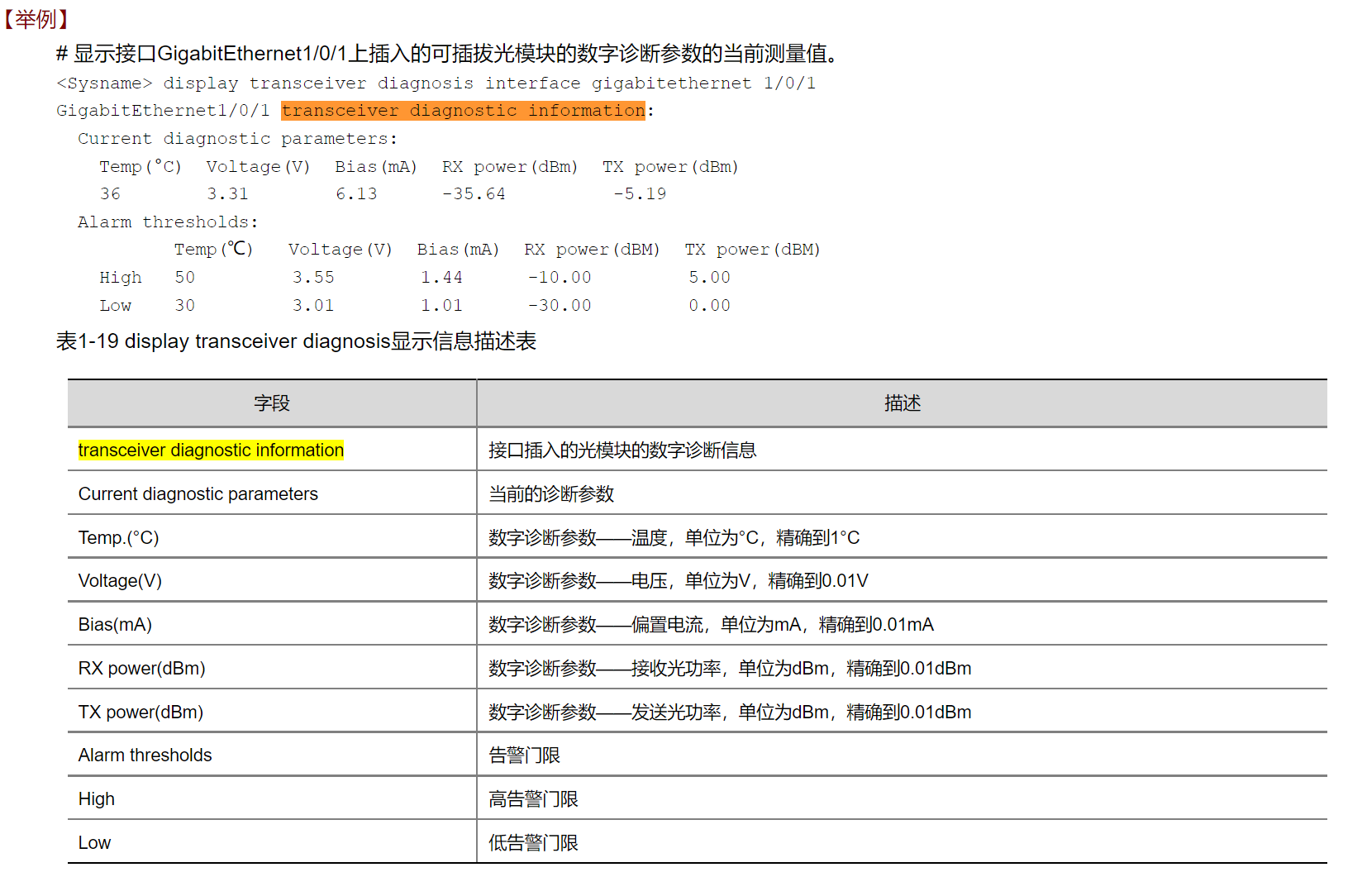The height and width of the screenshot is (896, 1367).
Task: Click 'Current diagnostic parameters:' in the output
Action: pos(237,139)
